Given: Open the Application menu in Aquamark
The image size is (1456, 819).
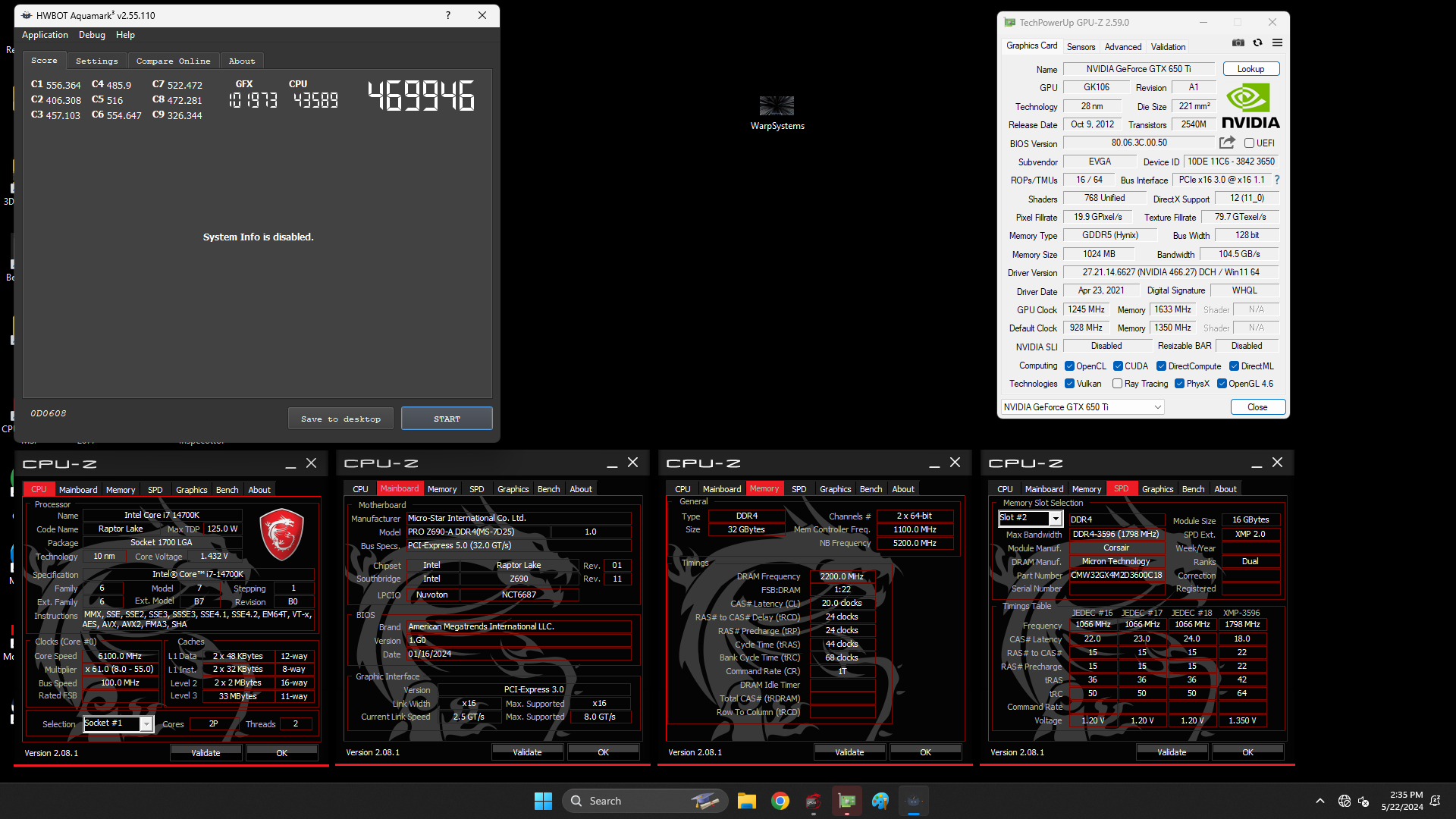Looking at the screenshot, I should click(x=45, y=35).
